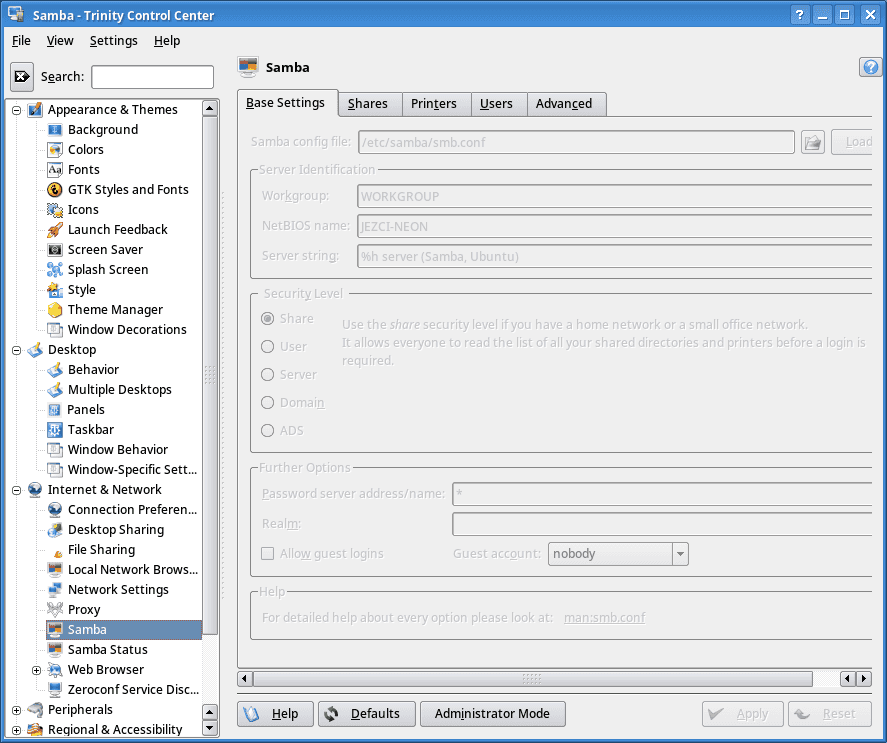Open man:smb.conf help link

604,617
